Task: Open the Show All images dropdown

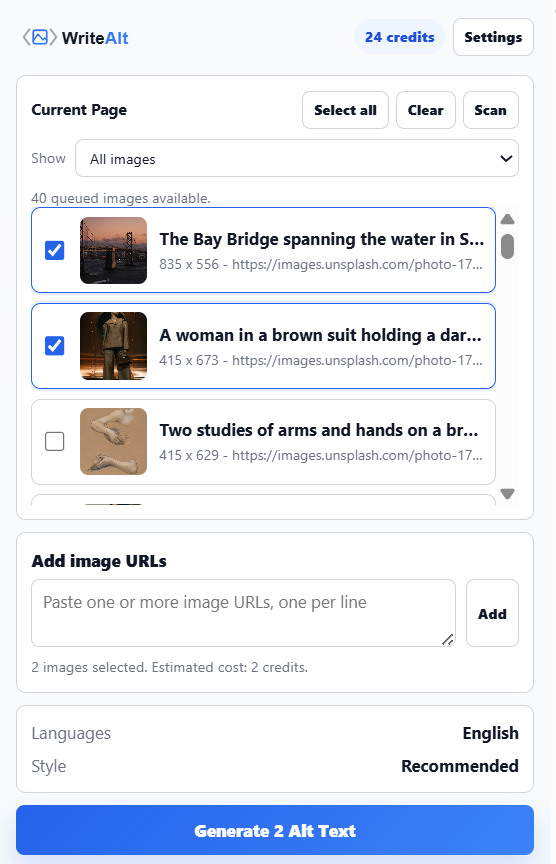Action: coord(297,159)
